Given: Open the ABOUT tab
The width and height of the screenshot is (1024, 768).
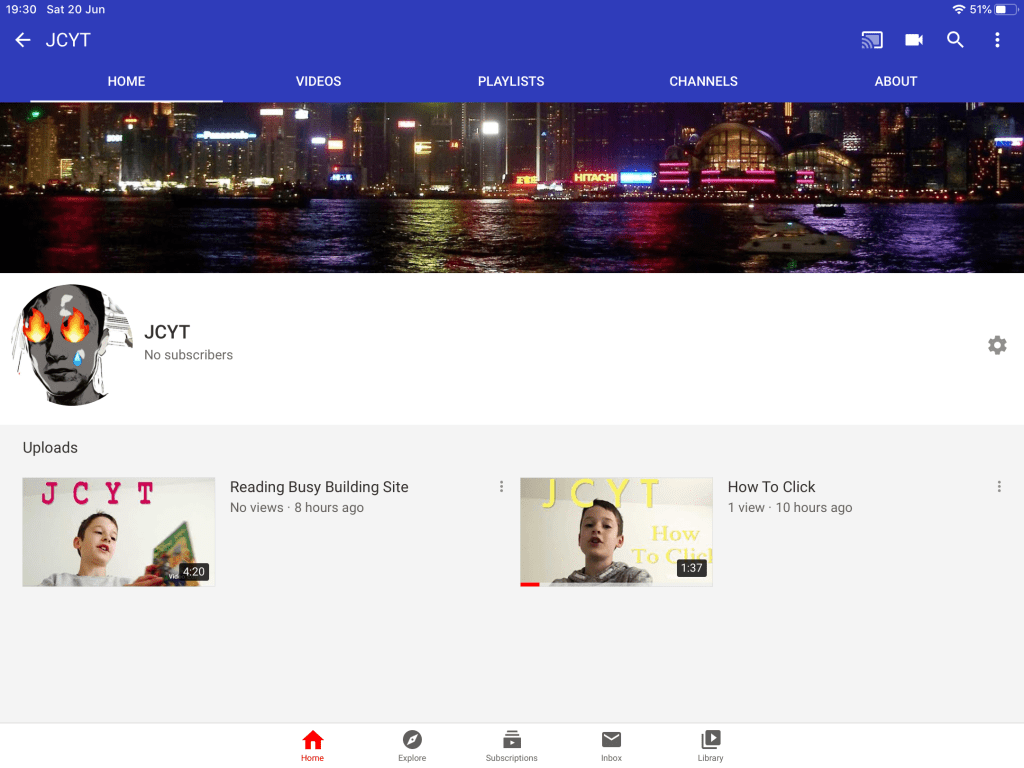Looking at the screenshot, I should [x=895, y=81].
